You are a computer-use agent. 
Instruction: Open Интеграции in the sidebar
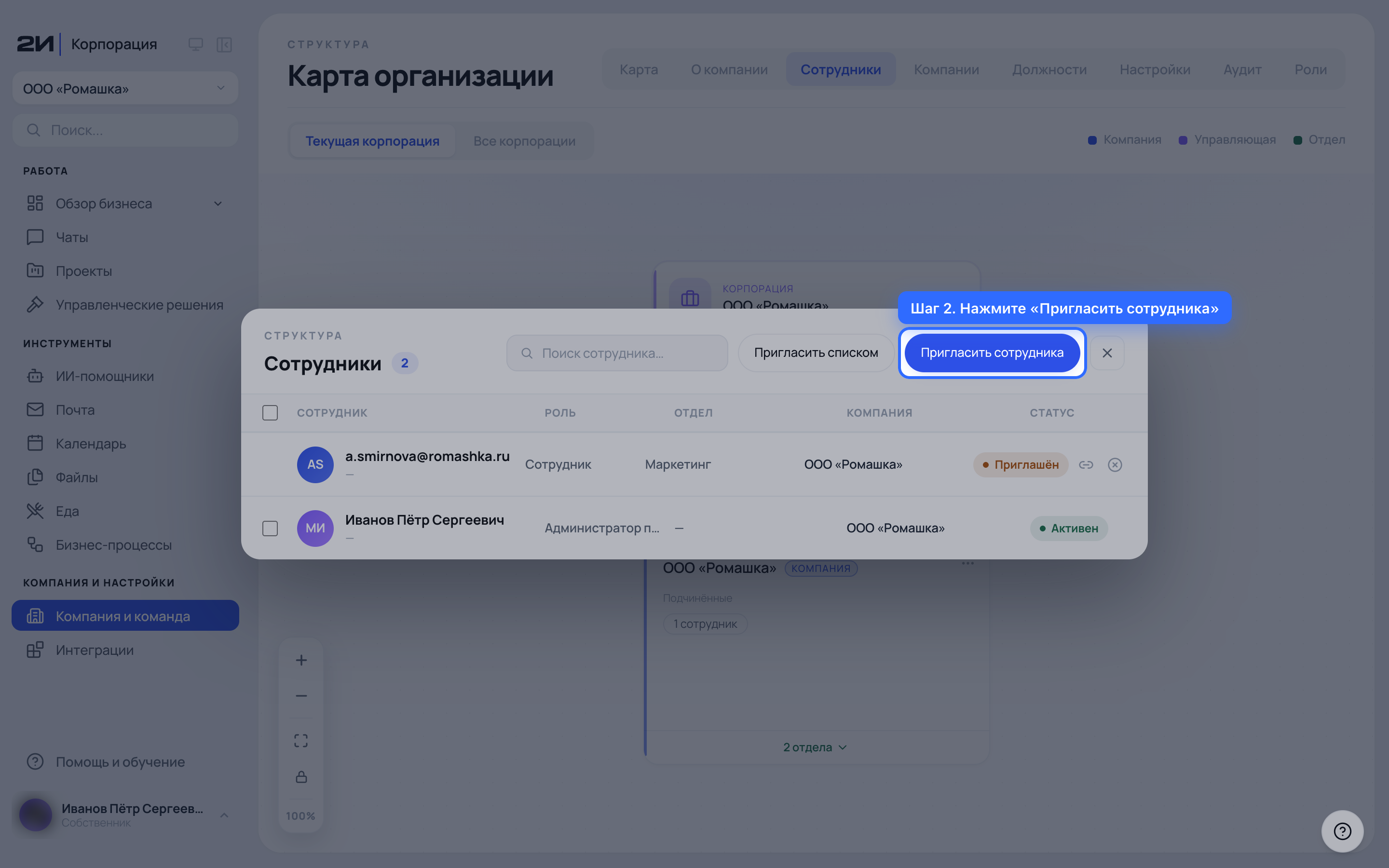(x=125, y=650)
